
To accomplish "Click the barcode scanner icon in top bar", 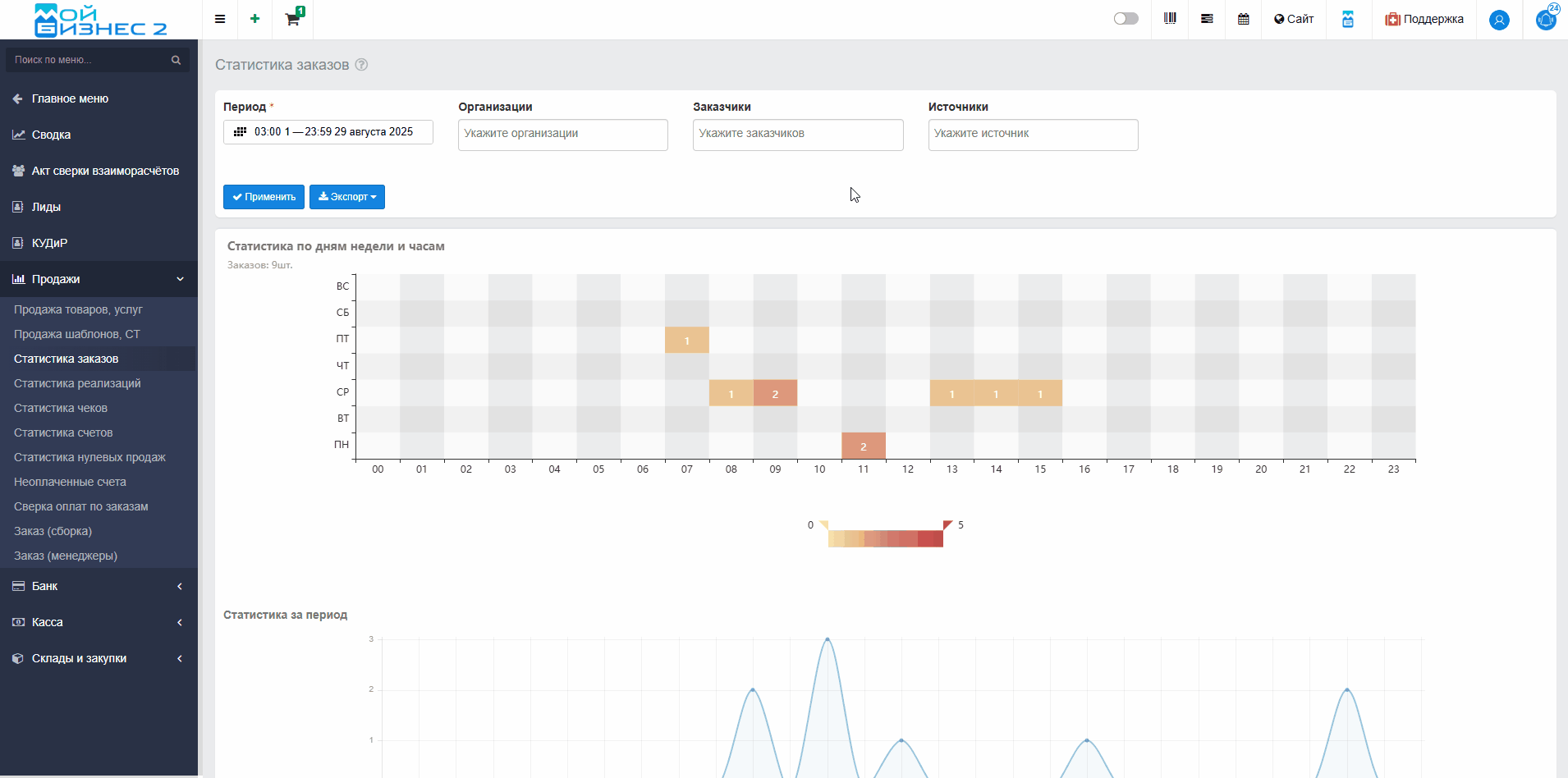I will point(1170,19).
